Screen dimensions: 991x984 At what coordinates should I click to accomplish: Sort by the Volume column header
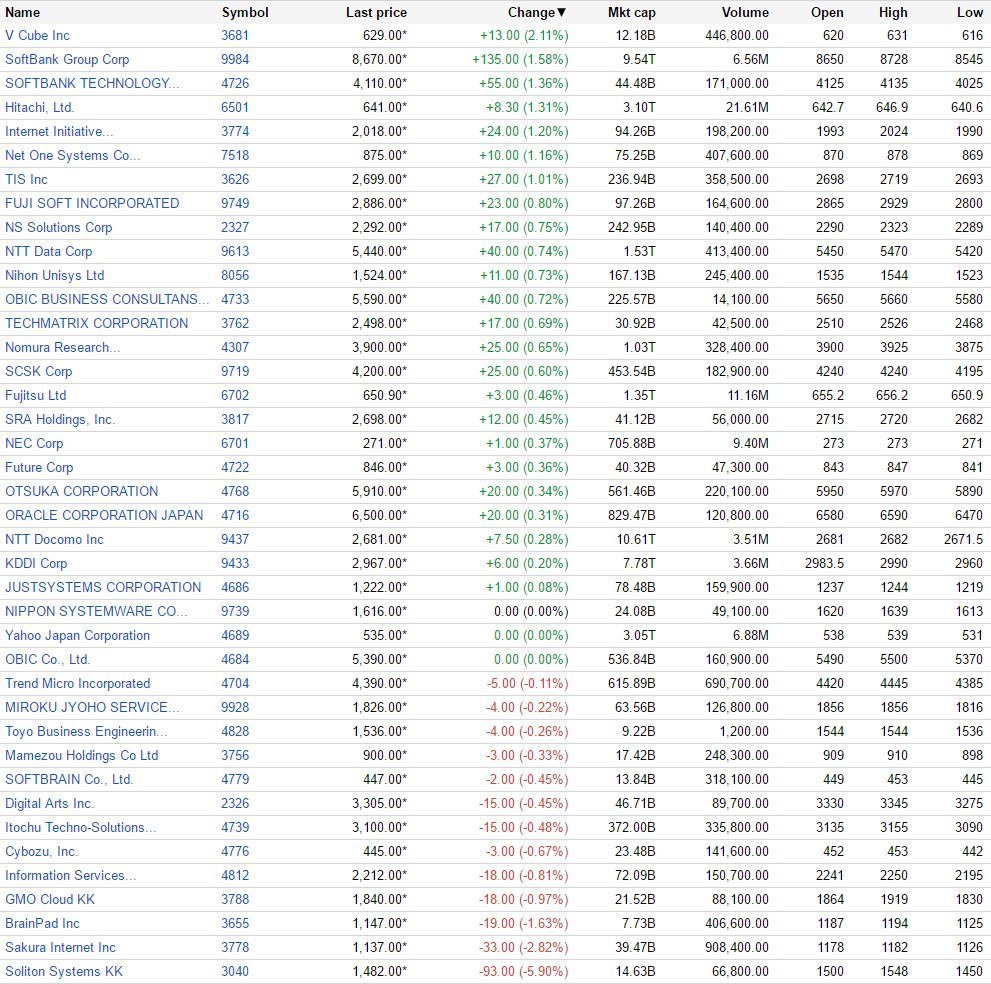(x=745, y=13)
